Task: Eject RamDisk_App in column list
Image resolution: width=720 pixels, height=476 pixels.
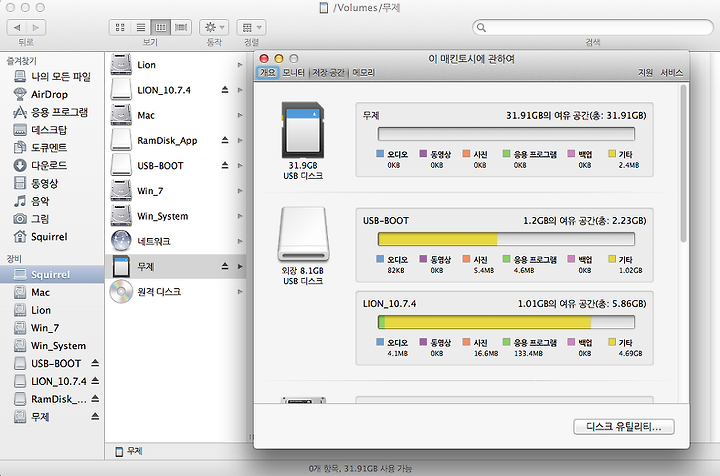Action: coord(225,140)
